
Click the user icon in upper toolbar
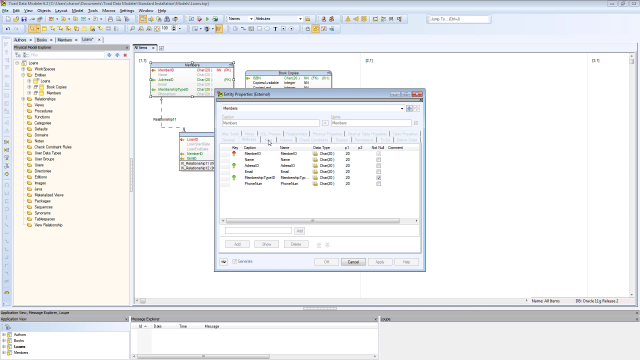click(324, 19)
